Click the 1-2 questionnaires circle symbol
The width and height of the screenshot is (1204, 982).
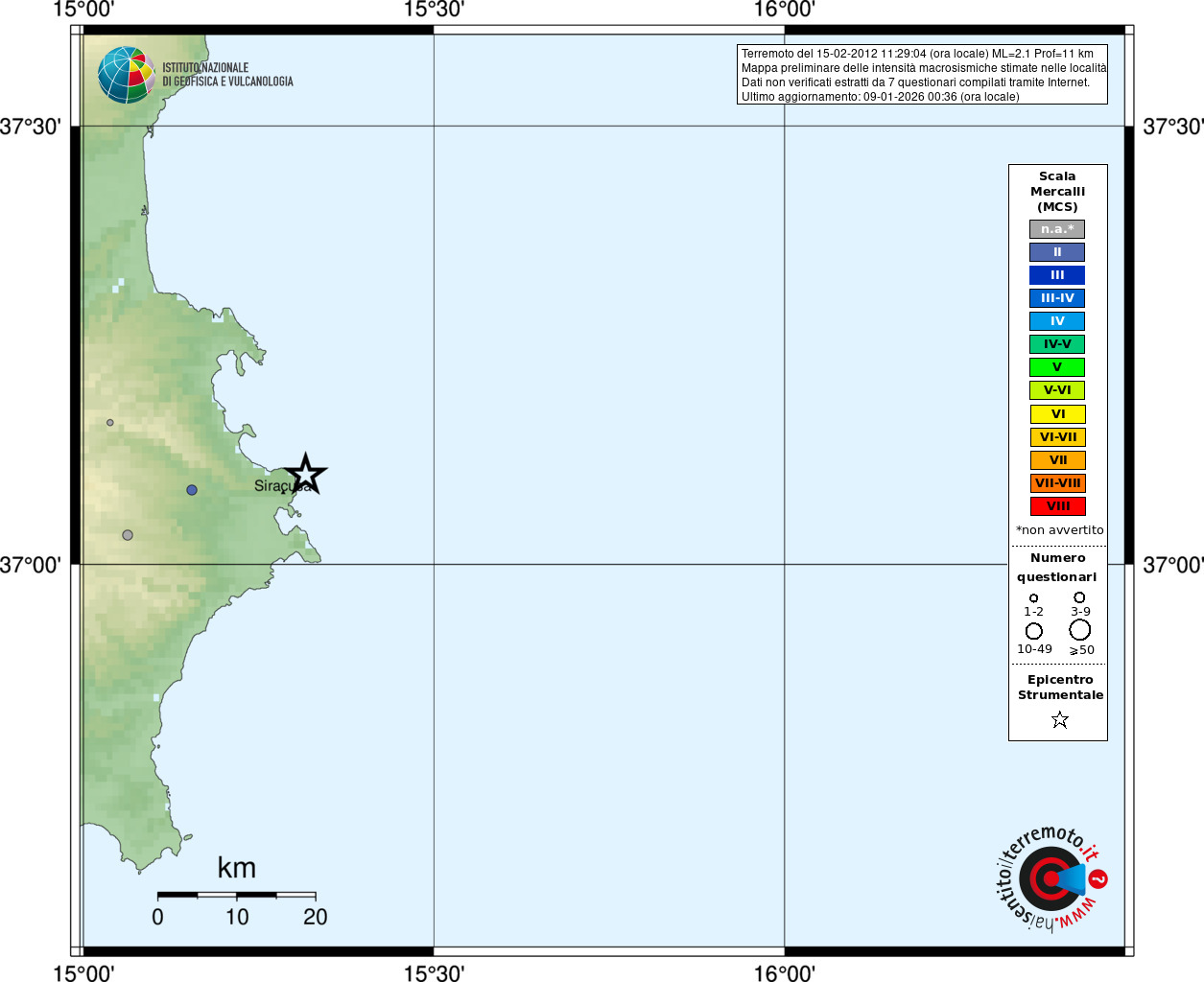[1033, 597]
